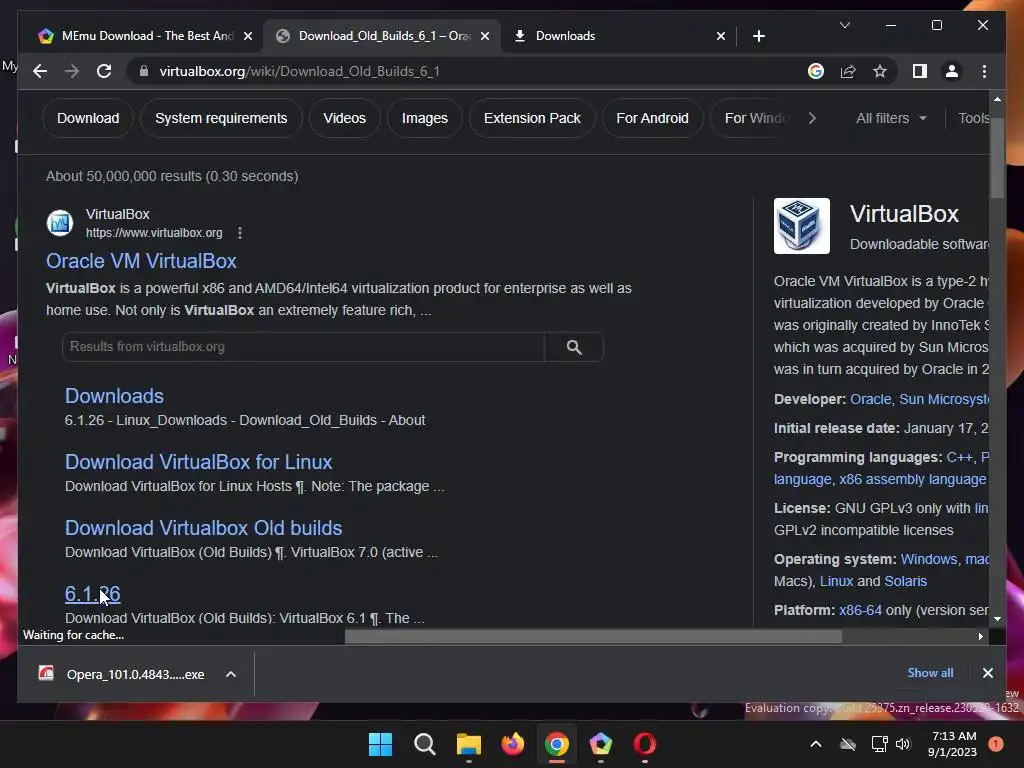Open All filters dropdown
This screenshot has width=1024, height=768.
click(x=891, y=118)
